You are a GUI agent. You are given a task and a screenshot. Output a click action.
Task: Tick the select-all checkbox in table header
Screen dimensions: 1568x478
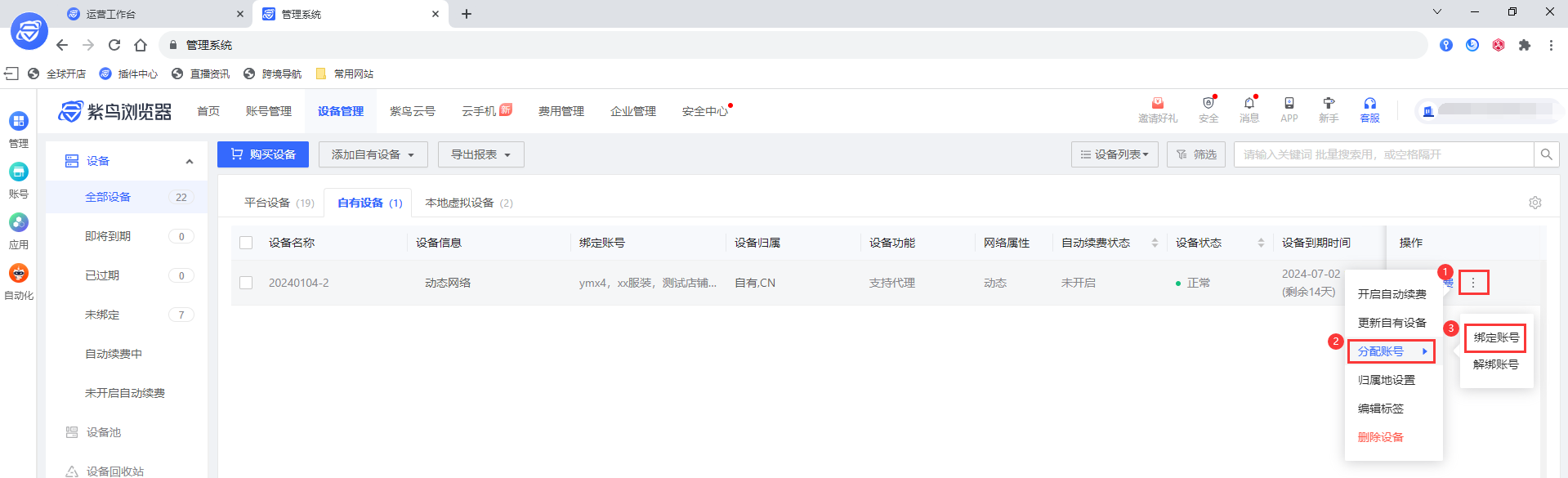click(x=246, y=243)
